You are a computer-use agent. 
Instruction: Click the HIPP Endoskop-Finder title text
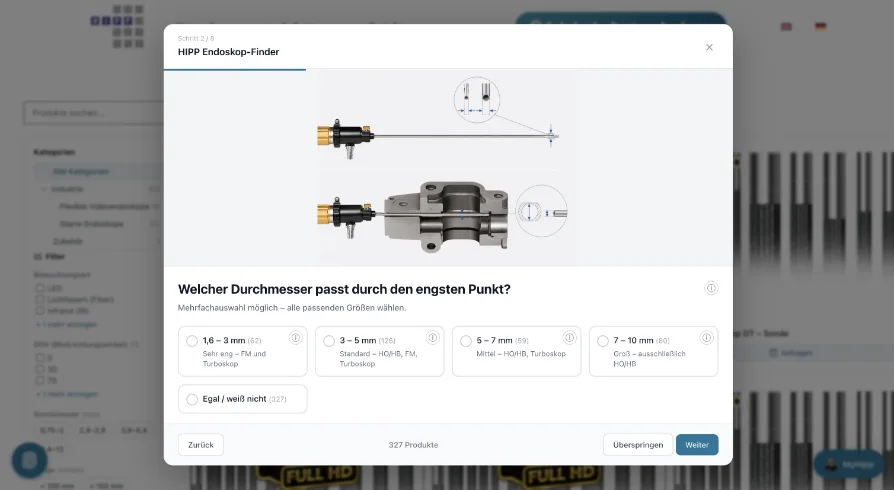coord(229,52)
